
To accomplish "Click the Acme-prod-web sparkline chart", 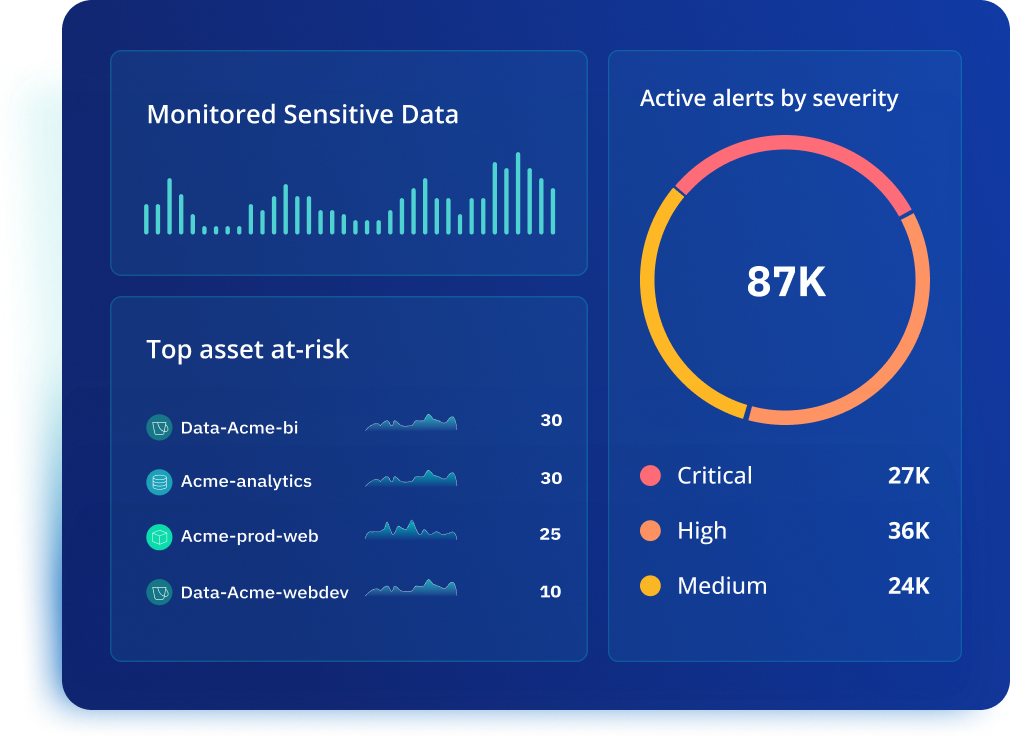I will 411,531.
